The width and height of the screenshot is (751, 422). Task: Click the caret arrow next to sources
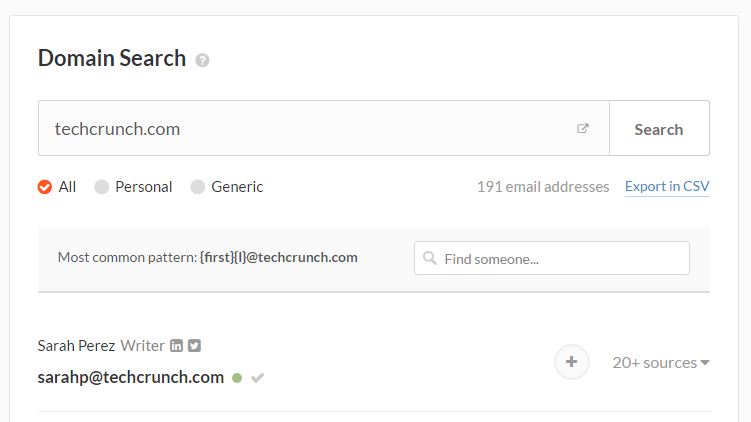point(705,363)
